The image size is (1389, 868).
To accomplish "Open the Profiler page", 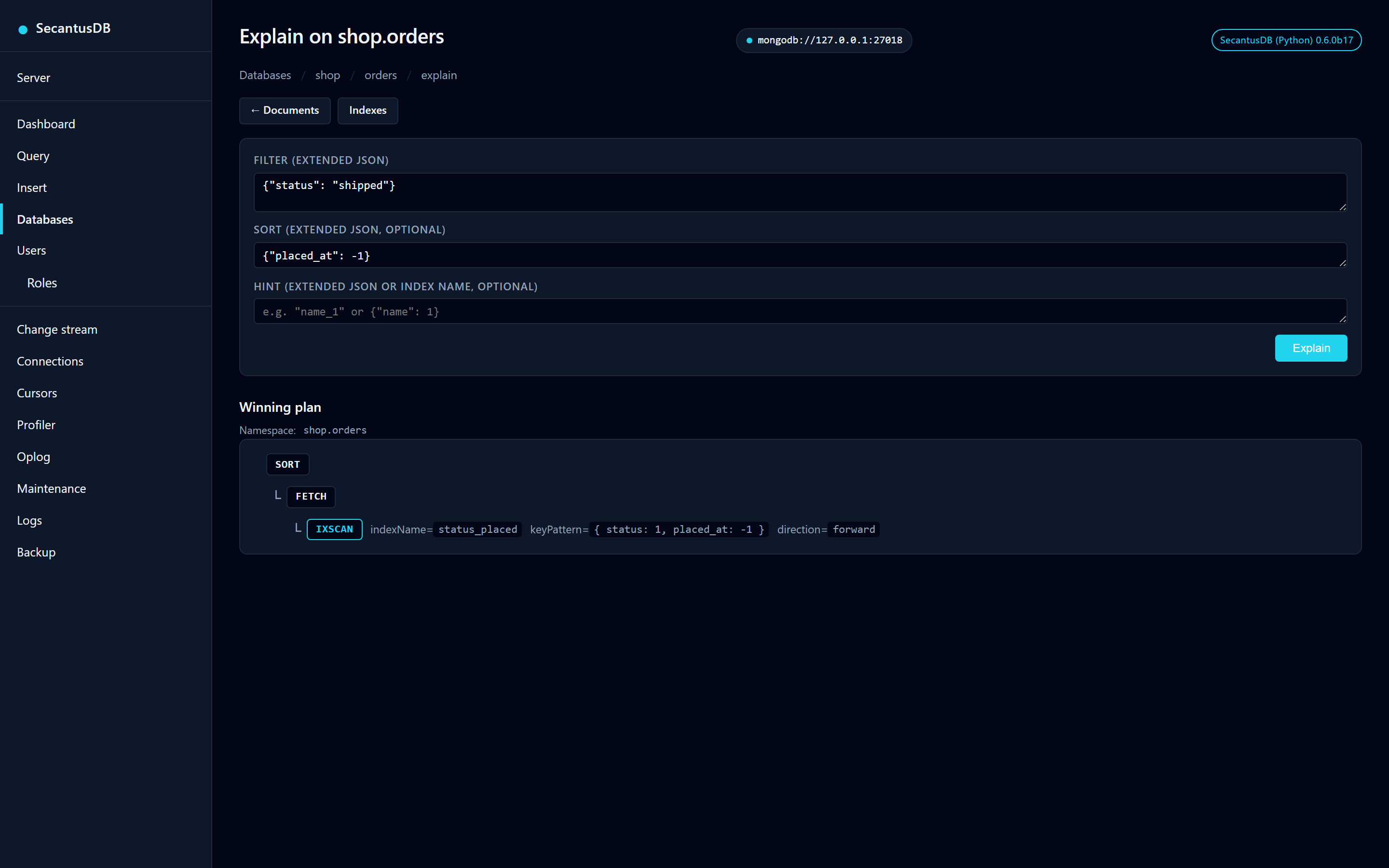I will point(36,425).
